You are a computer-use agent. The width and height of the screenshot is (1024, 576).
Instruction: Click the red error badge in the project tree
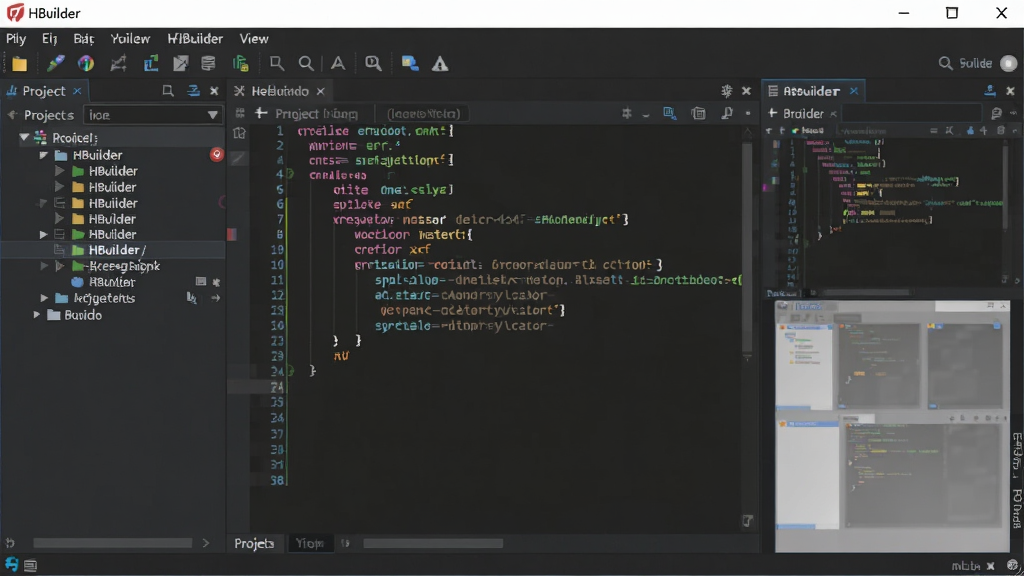[217, 154]
